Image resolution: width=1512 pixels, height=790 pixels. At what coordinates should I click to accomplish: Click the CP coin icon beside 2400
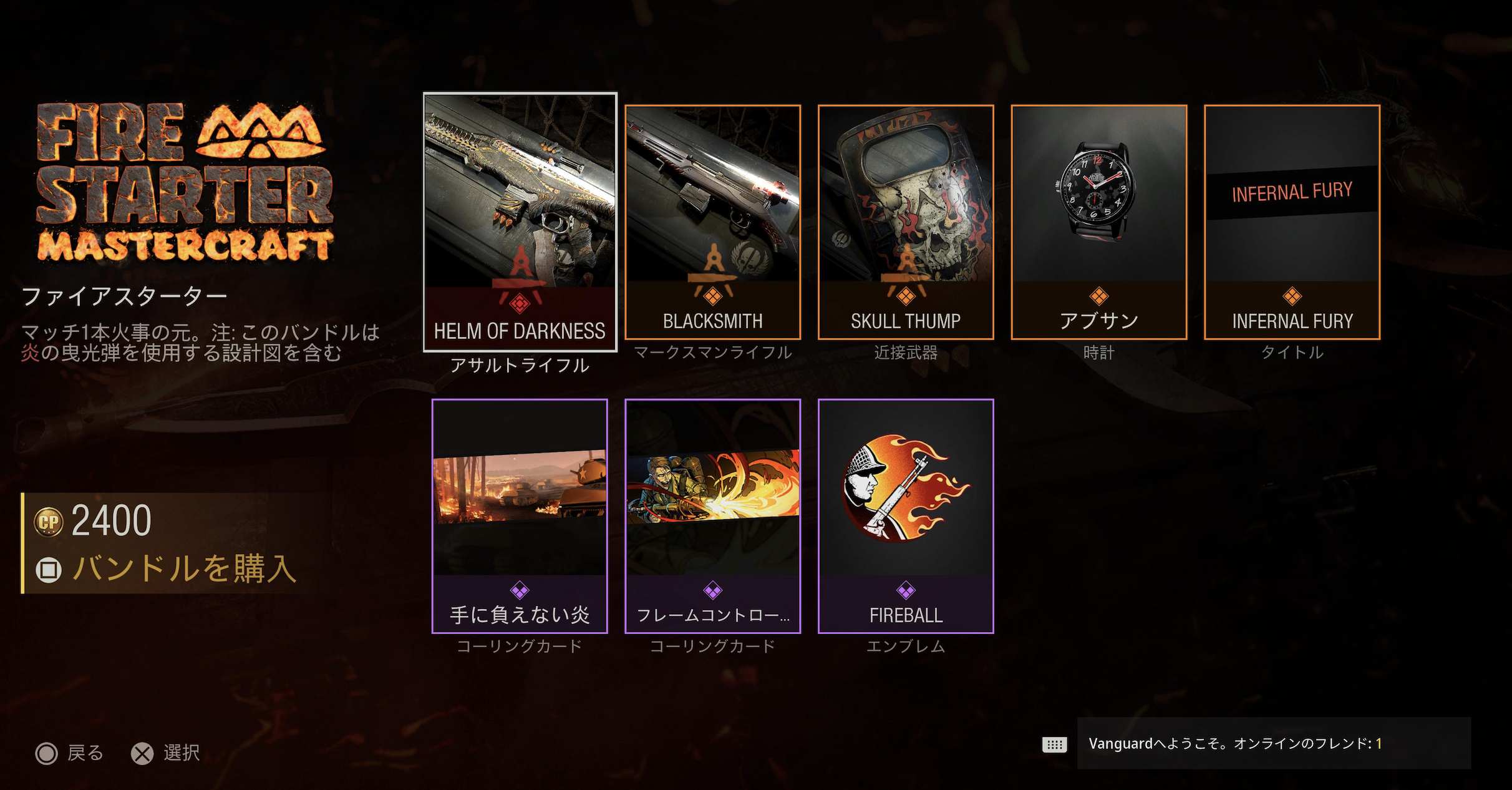tap(49, 522)
